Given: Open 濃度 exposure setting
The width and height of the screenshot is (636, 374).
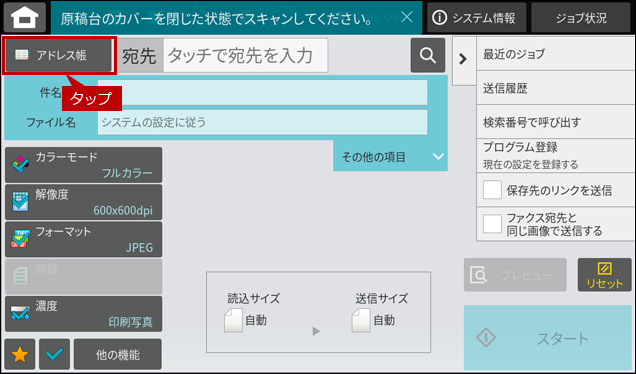Looking at the screenshot, I should pos(84,314).
